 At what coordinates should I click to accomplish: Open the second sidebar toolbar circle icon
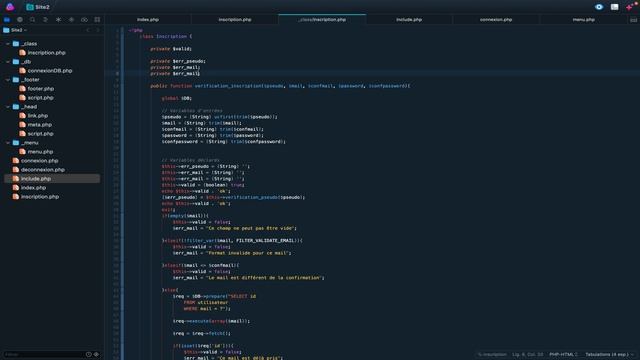[20, 20]
